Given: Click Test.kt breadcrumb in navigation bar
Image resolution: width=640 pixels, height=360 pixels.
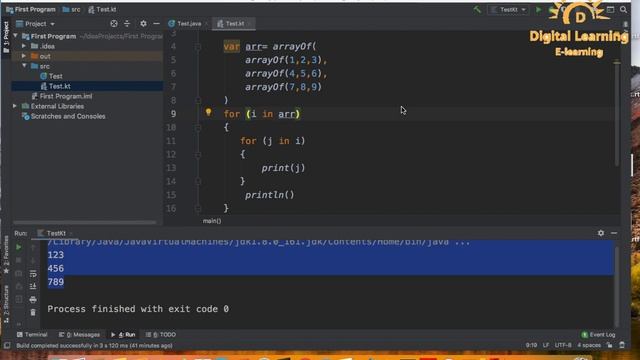Looking at the screenshot, I should [102, 9].
